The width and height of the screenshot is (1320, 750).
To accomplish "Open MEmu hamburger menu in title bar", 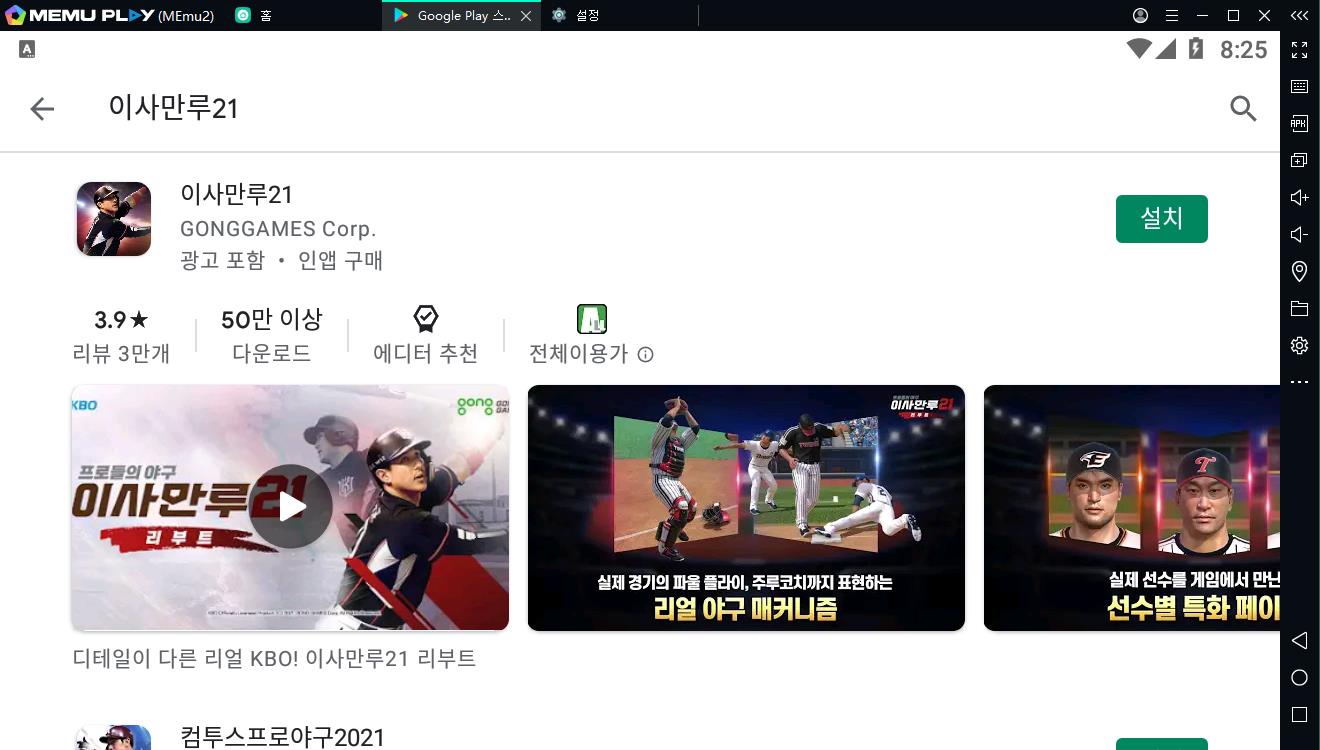I will click(1172, 16).
